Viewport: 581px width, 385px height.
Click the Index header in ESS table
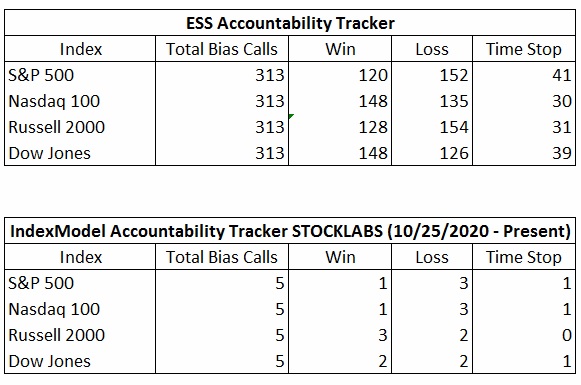pos(80,49)
